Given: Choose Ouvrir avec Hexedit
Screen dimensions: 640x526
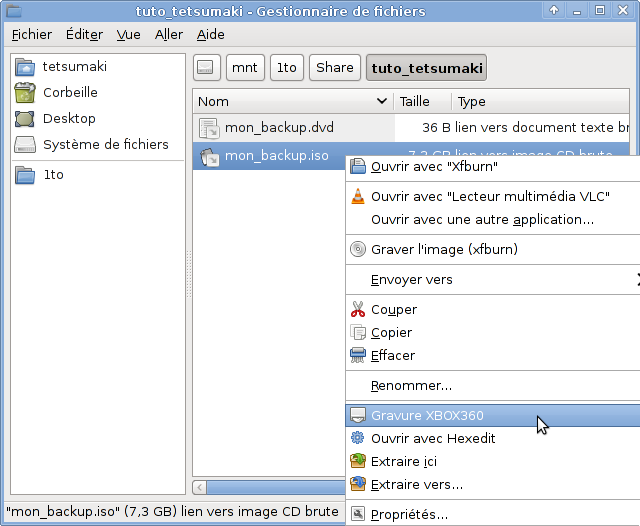Looking at the screenshot, I should (x=493, y=438).
